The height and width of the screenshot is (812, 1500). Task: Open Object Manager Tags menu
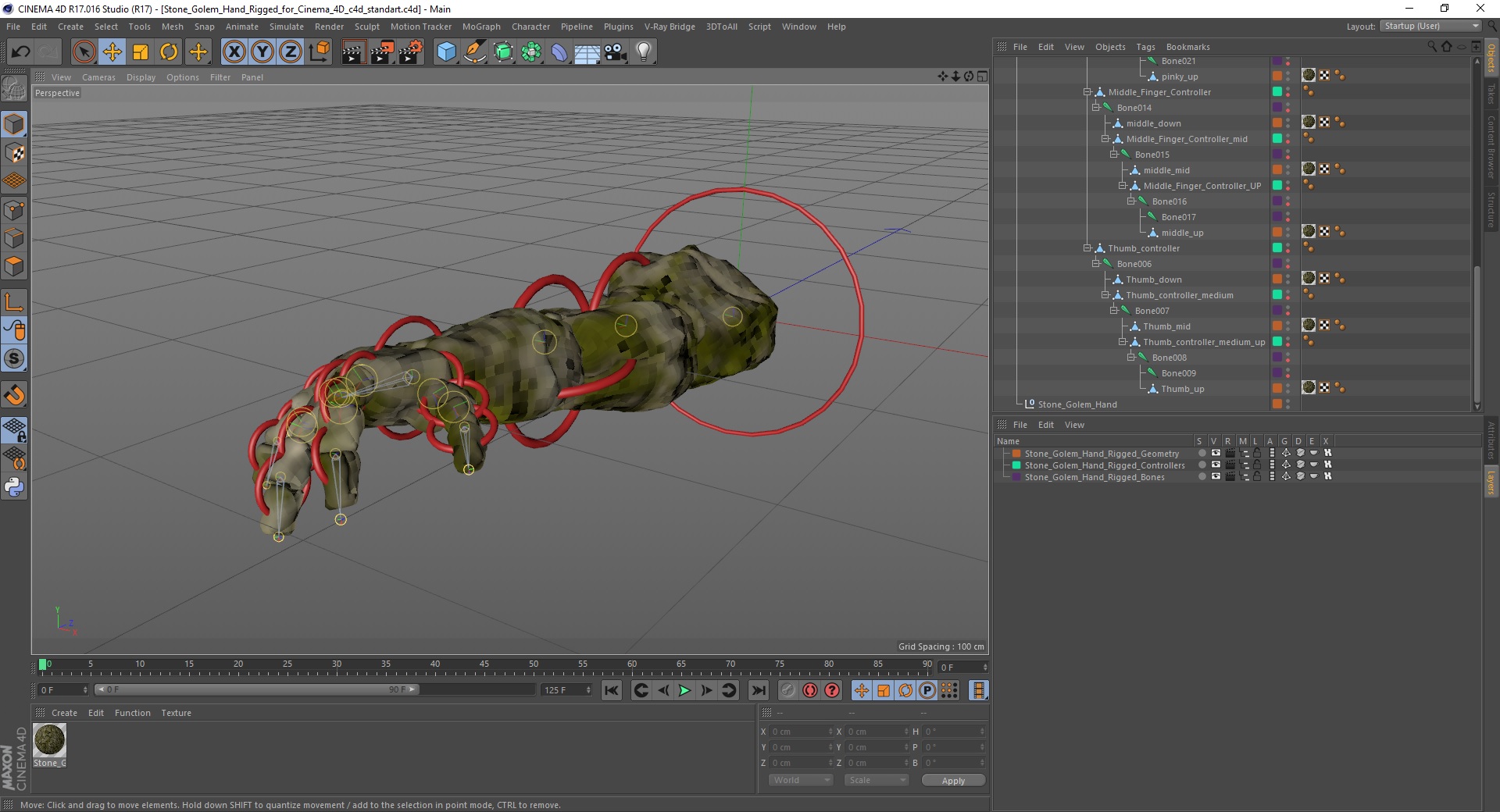[x=1145, y=47]
